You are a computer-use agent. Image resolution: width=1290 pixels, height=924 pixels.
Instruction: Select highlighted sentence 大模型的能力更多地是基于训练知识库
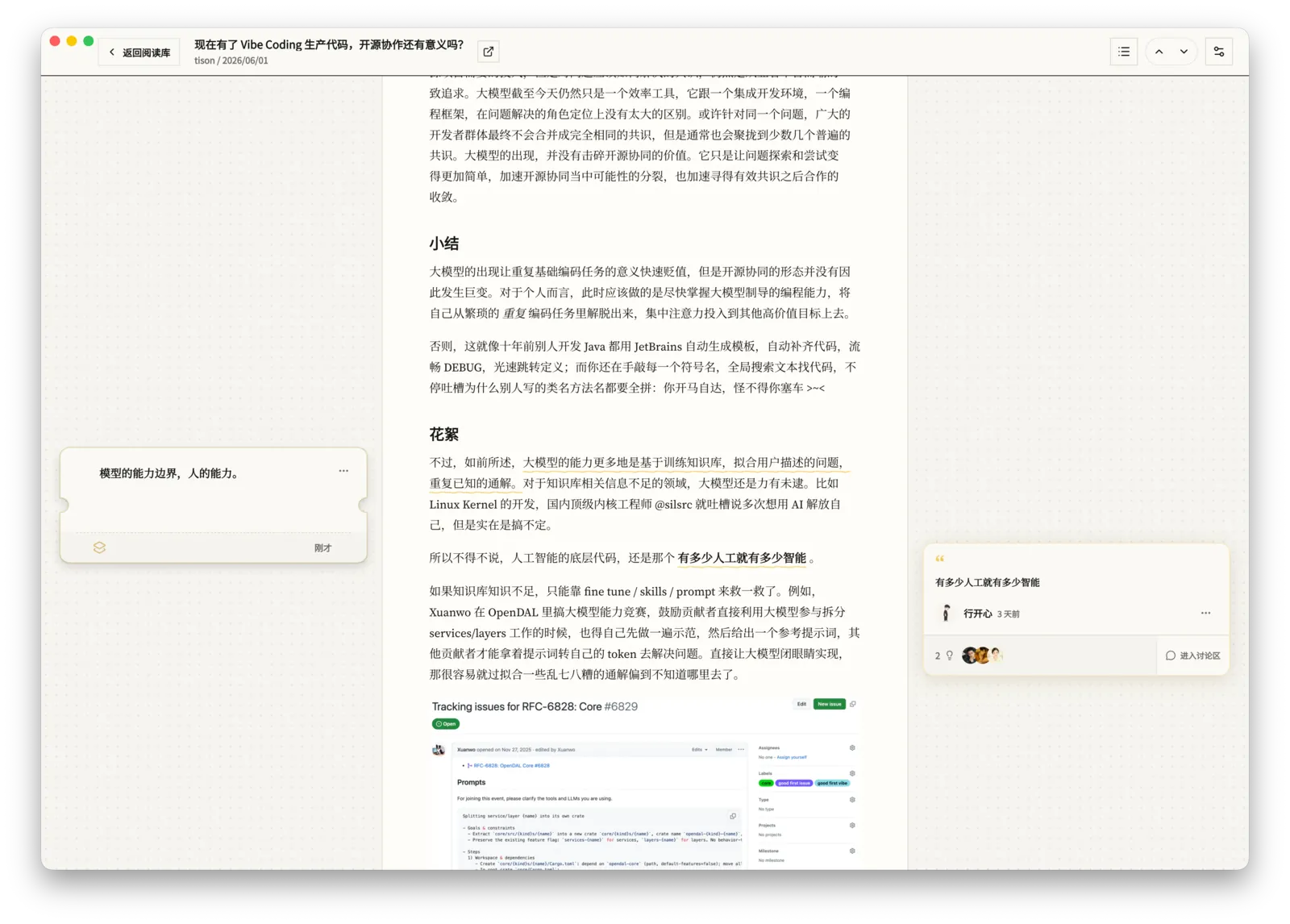click(x=638, y=472)
